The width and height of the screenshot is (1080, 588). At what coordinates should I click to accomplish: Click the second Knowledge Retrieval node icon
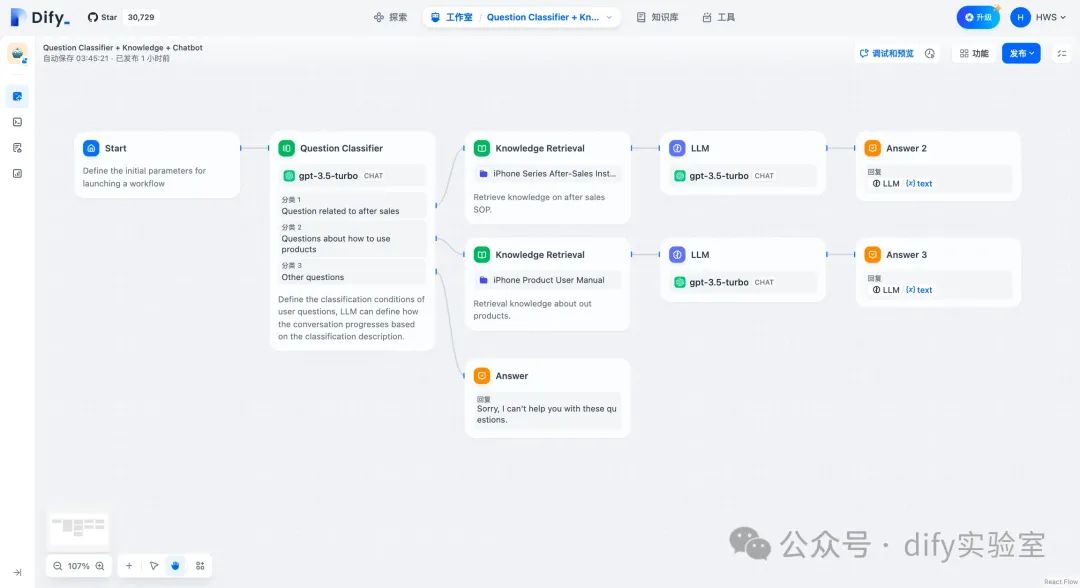pos(482,255)
